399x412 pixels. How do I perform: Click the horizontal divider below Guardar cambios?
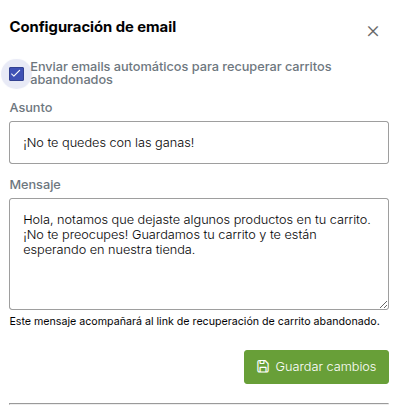(x=199, y=404)
